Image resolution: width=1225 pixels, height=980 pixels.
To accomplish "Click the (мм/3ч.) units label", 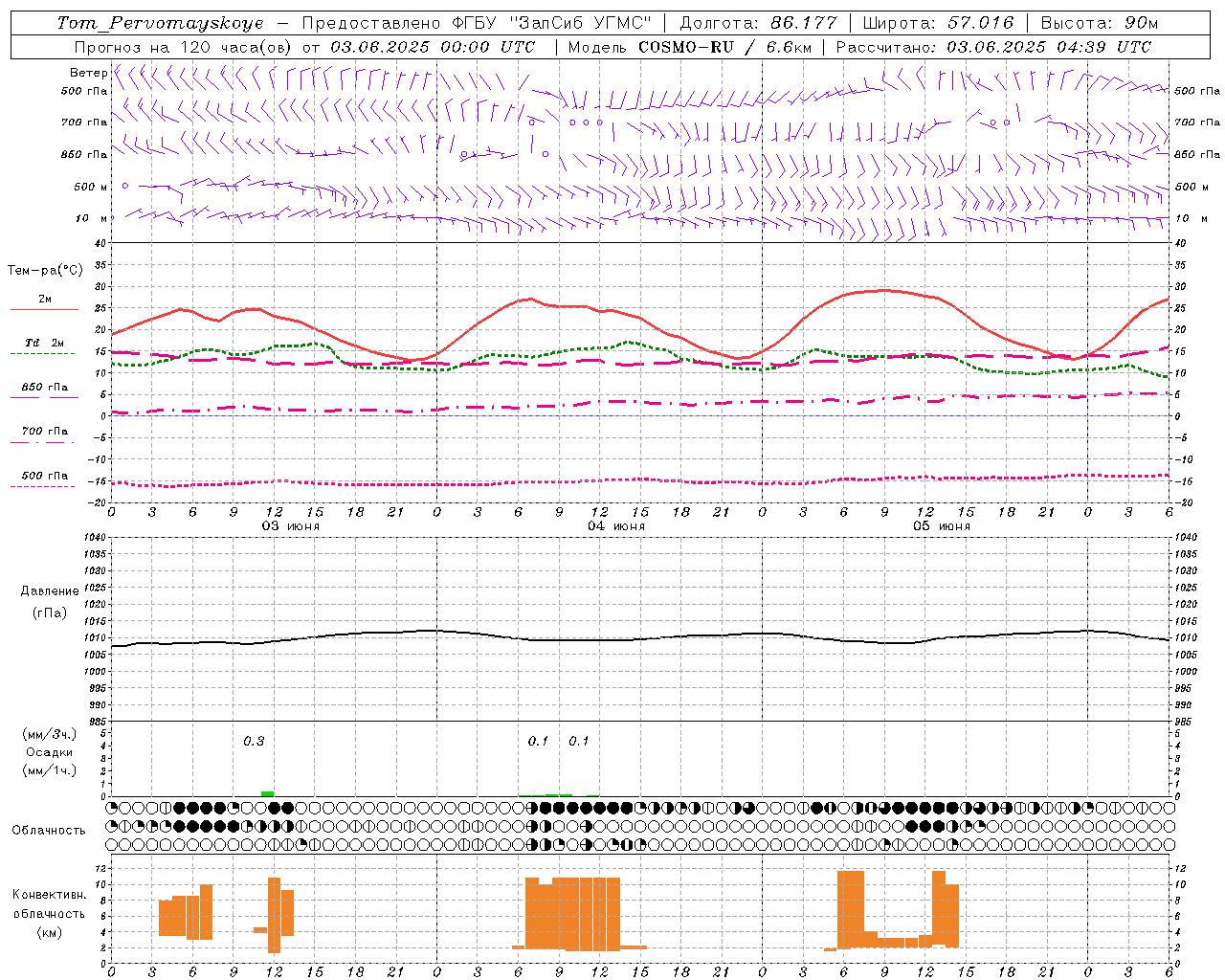I will pyautogui.click(x=49, y=734).
